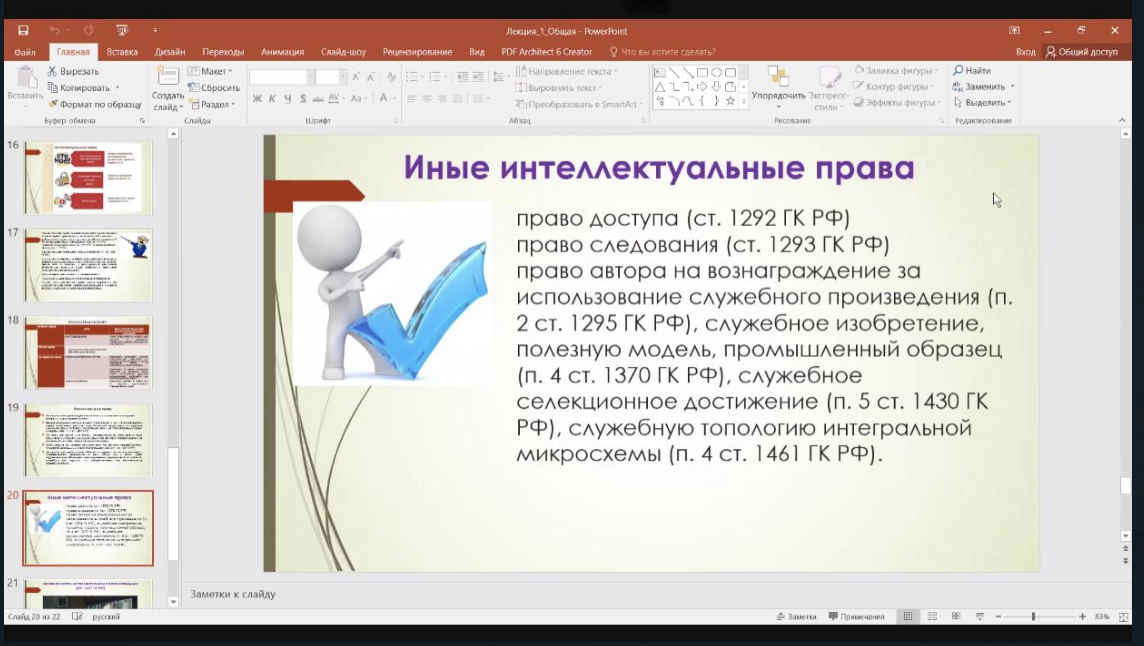Screen dimensions: 1144x646
Task: Decrease font size with smaller A icon
Action: (x=371, y=77)
